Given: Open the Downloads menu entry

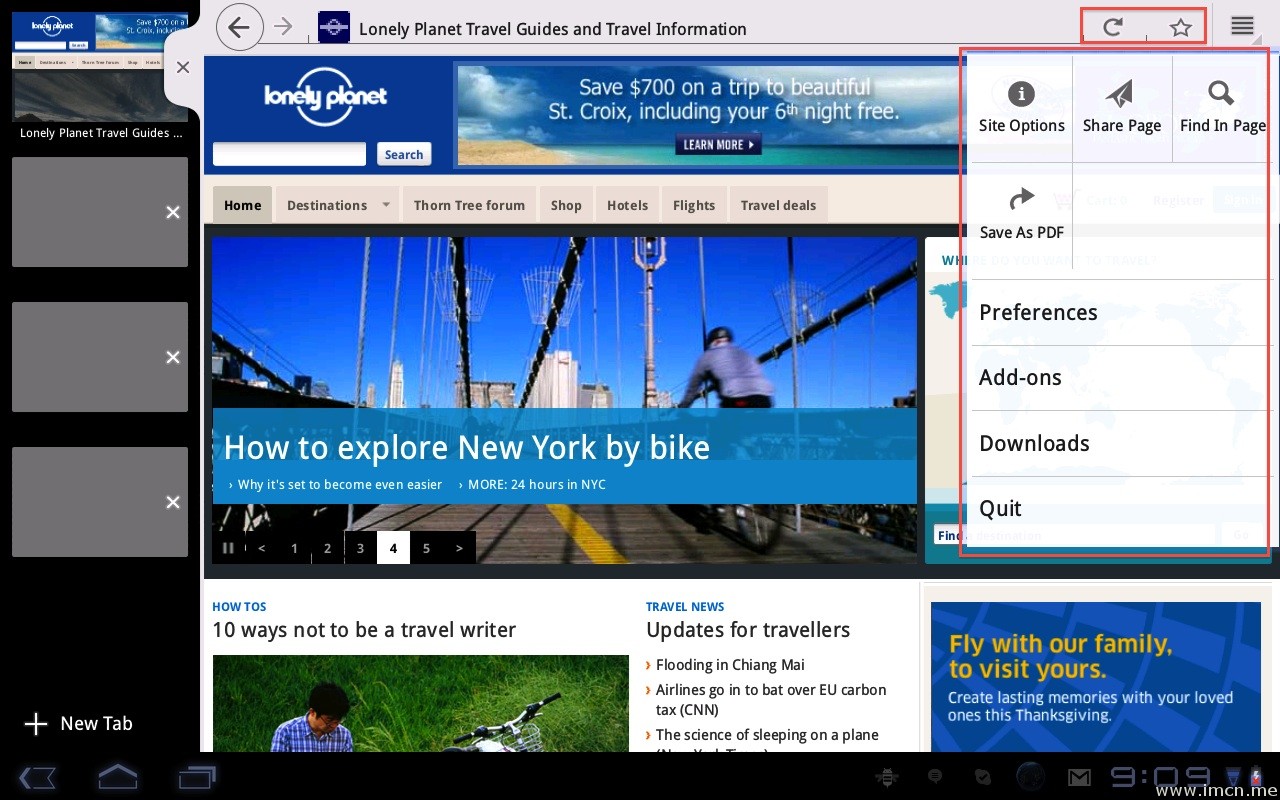Looking at the screenshot, I should pyautogui.click(x=1034, y=443).
